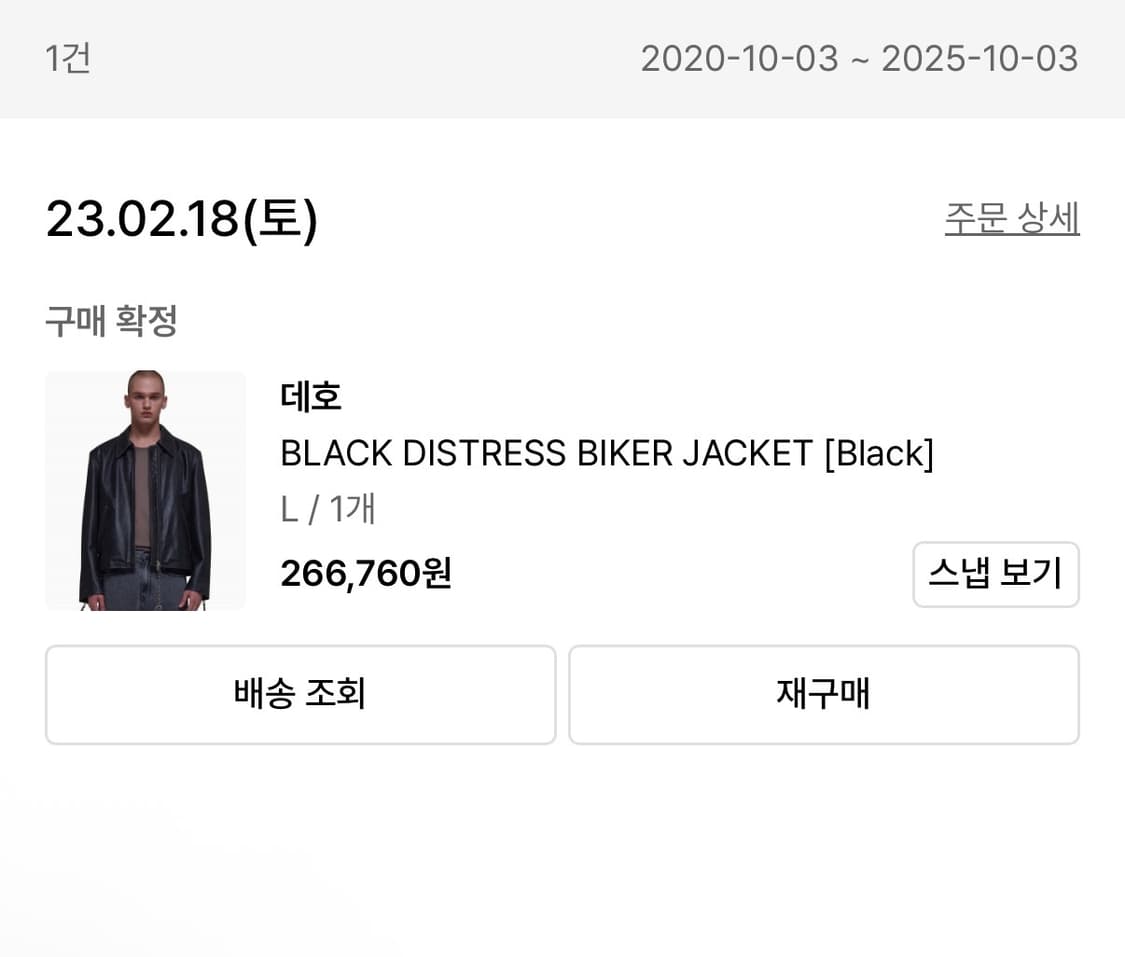
Task: Tap the L / 1개 option text
Action: 328,509
